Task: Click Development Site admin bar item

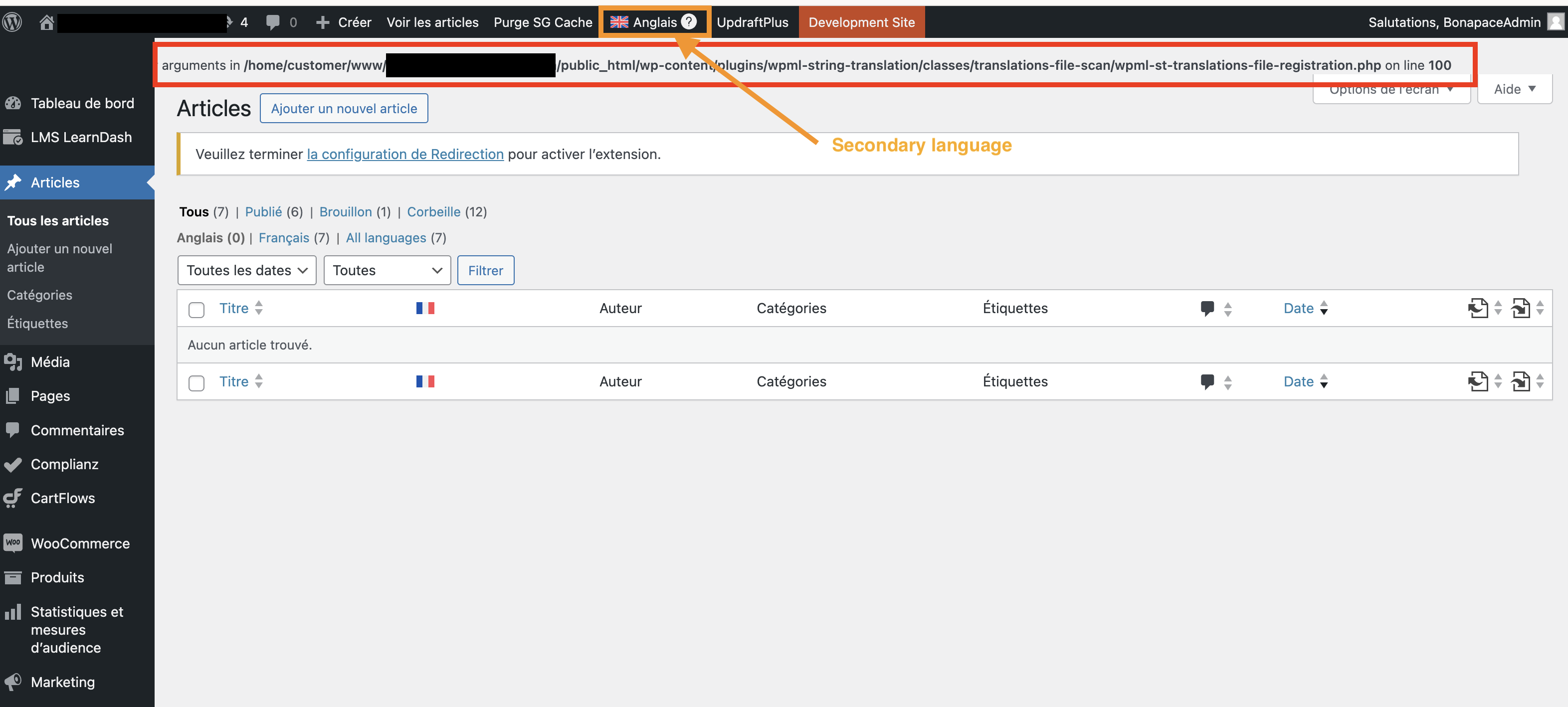Action: pyautogui.click(x=861, y=22)
